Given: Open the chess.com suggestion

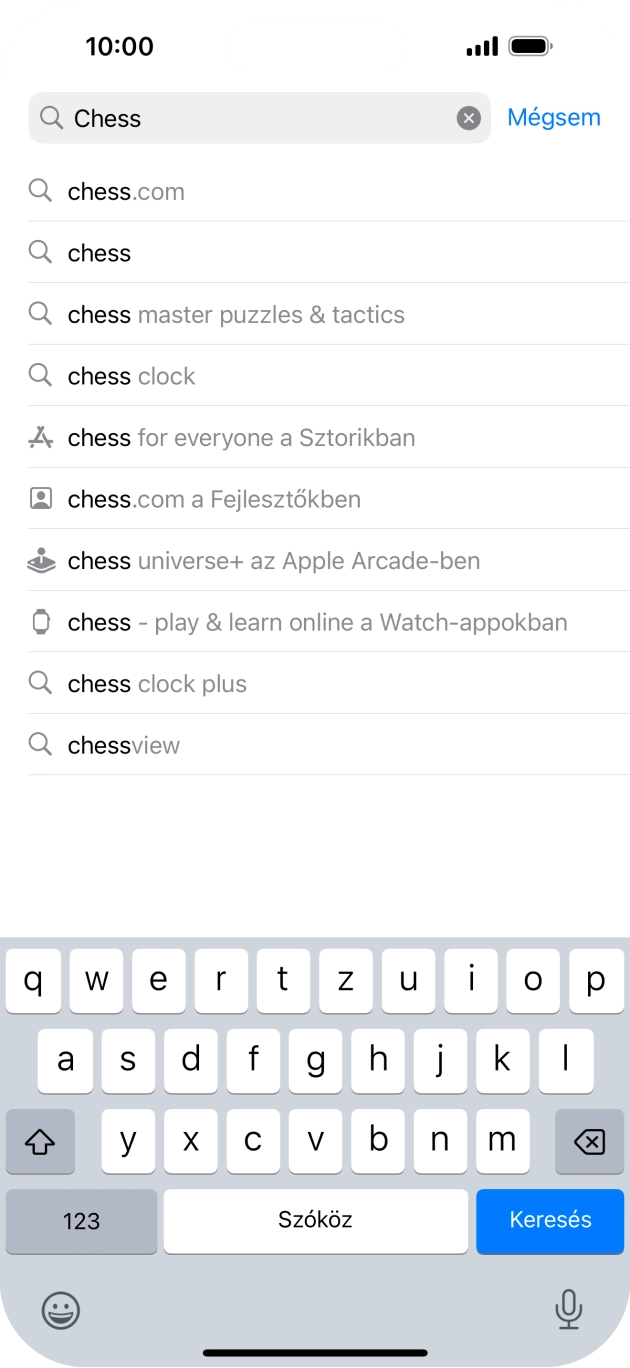Looking at the screenshot, I should [125, 191].
